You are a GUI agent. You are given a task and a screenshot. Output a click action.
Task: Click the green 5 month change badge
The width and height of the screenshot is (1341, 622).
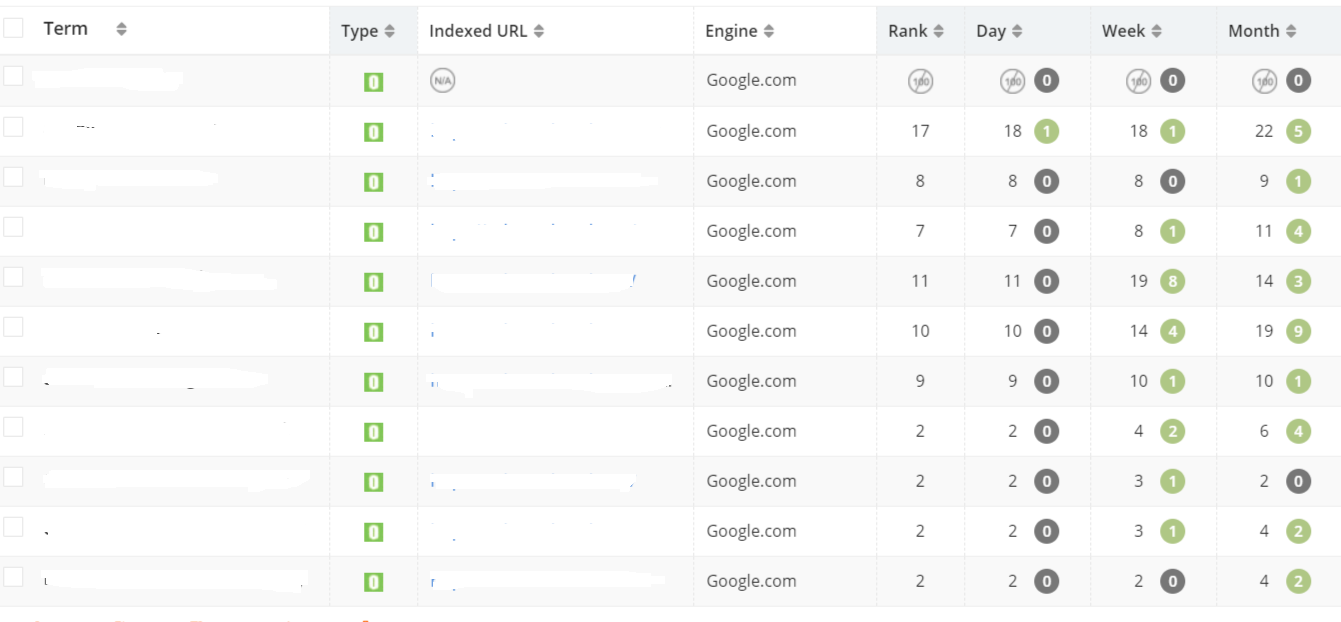pyautogui.click(x=1298, y=131)
